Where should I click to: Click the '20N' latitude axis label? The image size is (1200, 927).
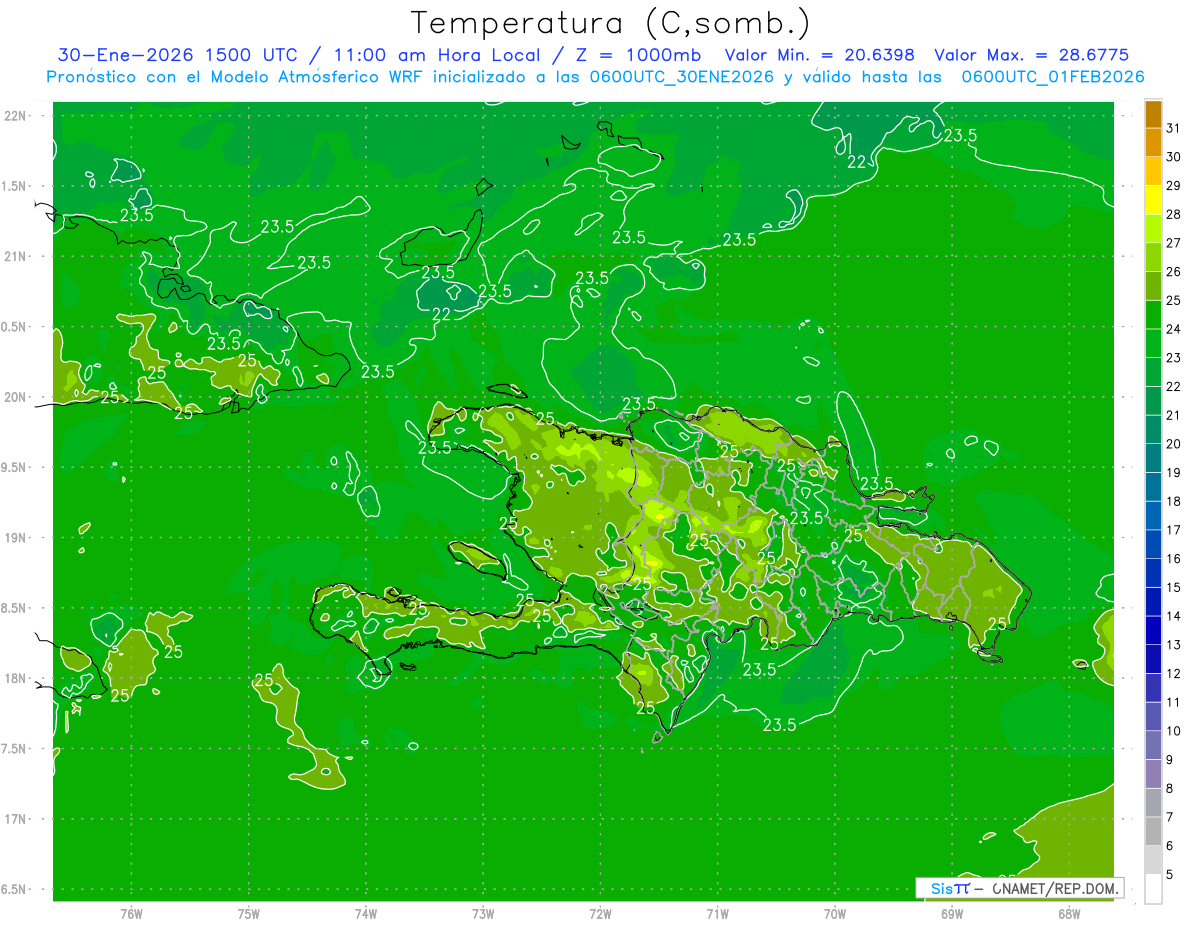pos(14,397)
